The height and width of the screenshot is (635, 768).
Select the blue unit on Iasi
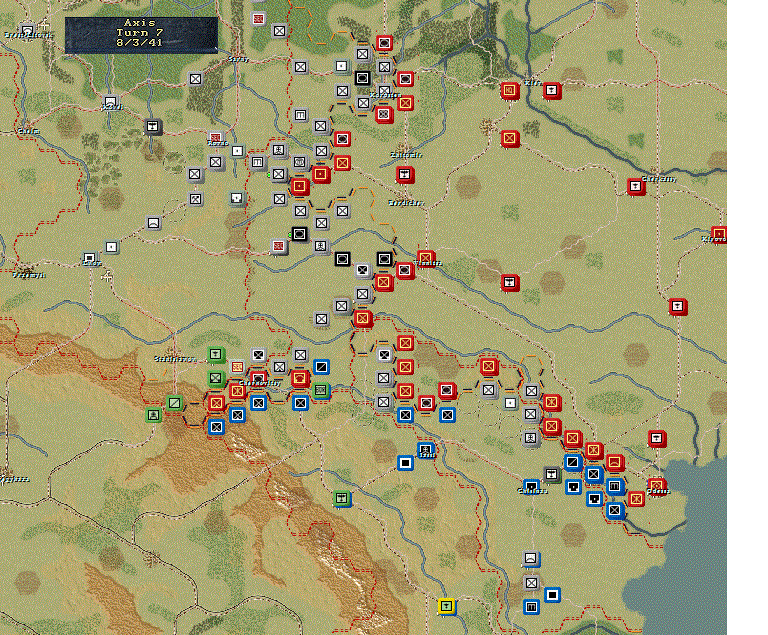[x=425, y=450]
